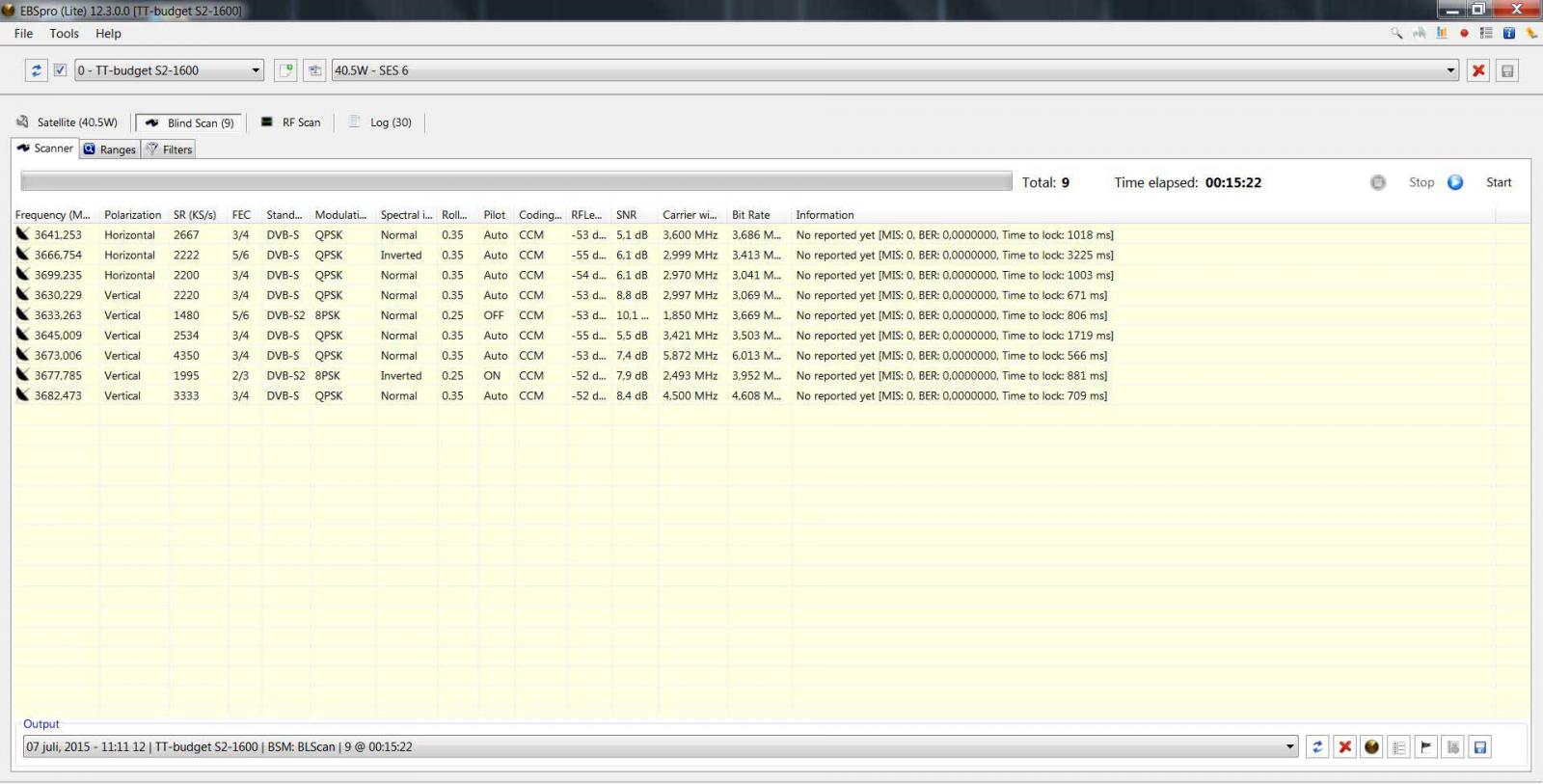
Task: Click the refresh device icon beside the checkbox
Action: click(36, 70)
